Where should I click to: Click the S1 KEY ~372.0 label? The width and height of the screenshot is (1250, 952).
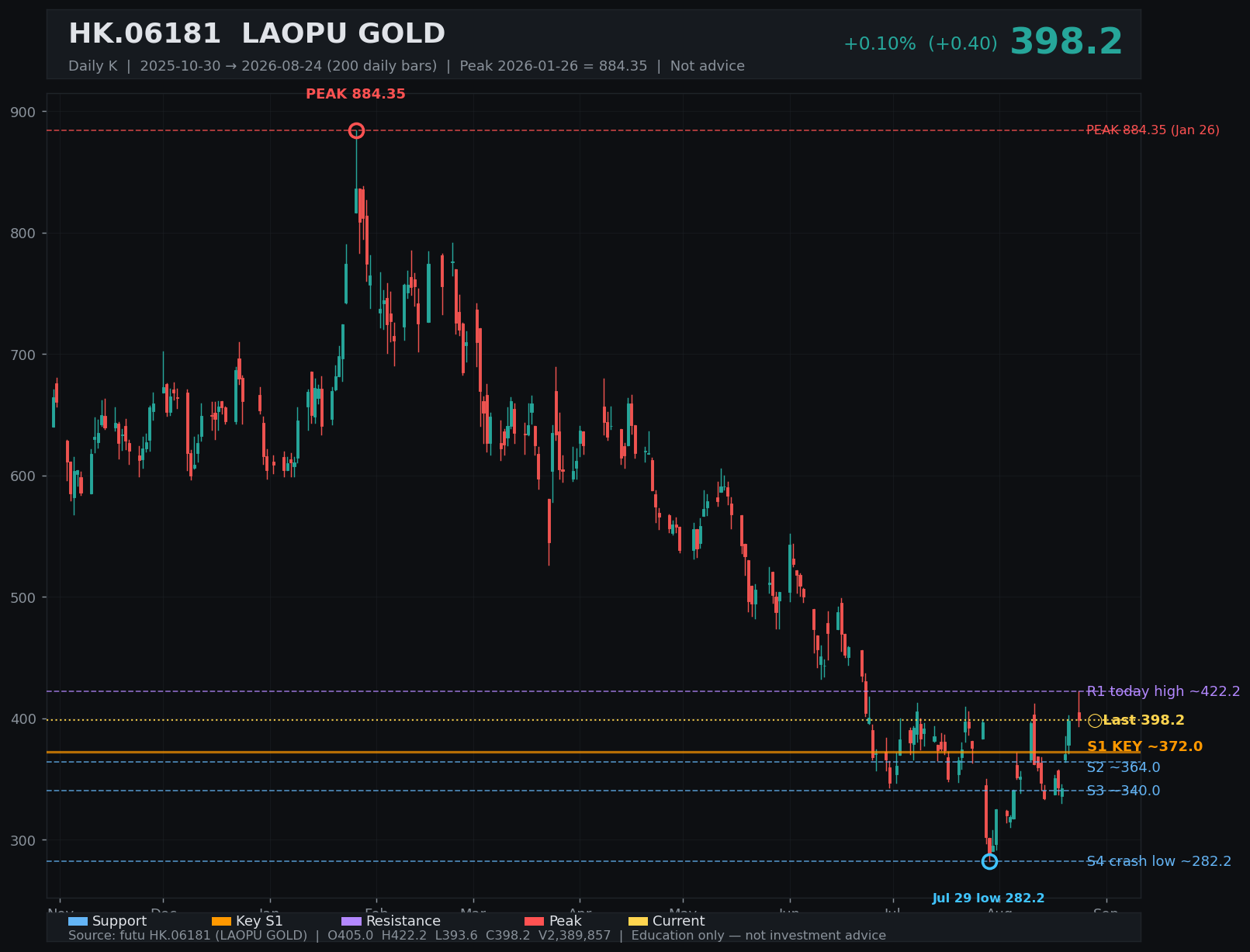(x=1144, y=746)
